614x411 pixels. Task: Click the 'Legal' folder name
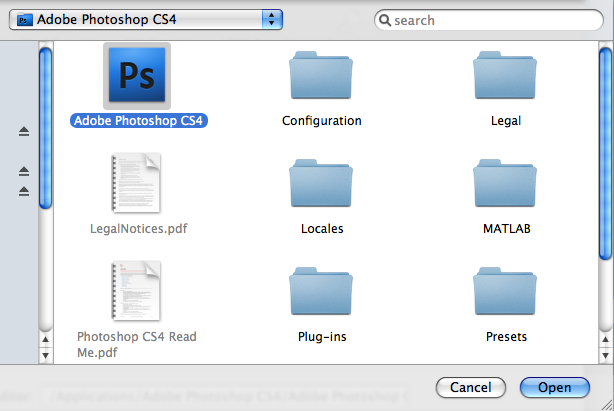[506, 121]
